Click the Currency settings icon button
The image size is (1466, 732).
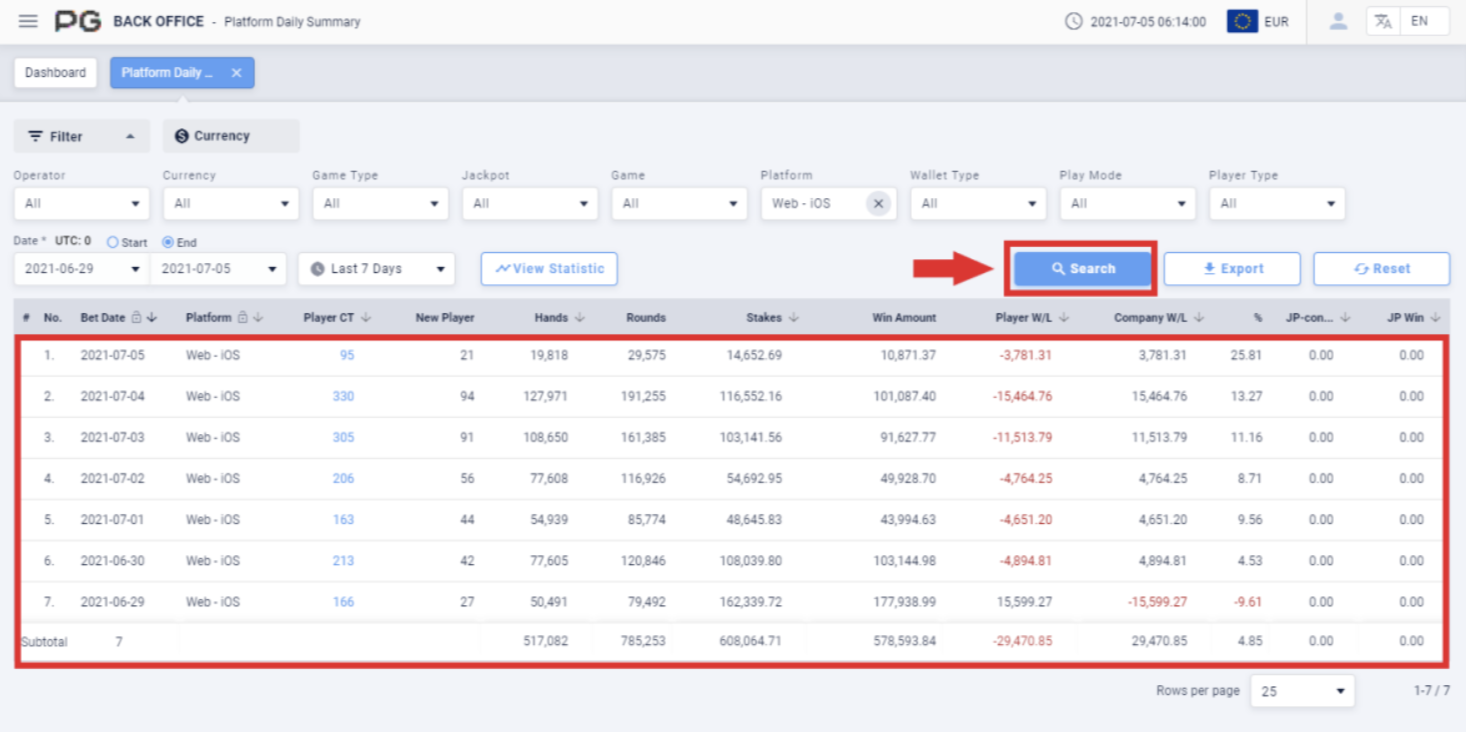[181, 135]
